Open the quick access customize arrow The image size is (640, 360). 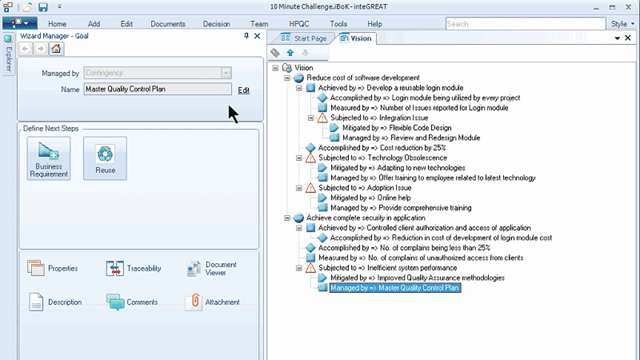(60, 7)
